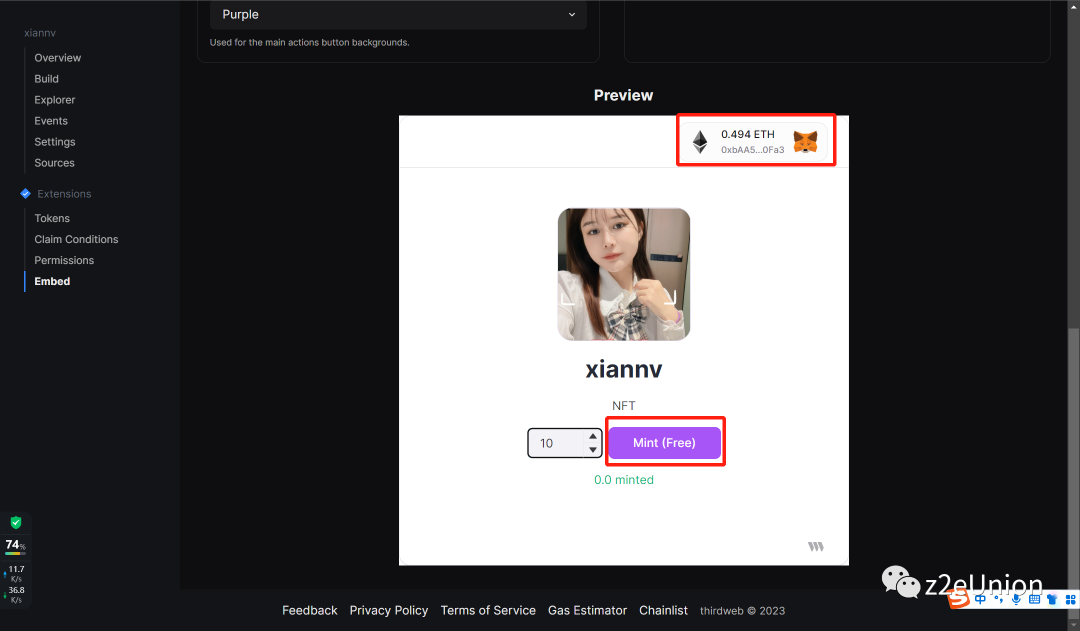Open Claim Conditions in sidebar

coord(76,239)
